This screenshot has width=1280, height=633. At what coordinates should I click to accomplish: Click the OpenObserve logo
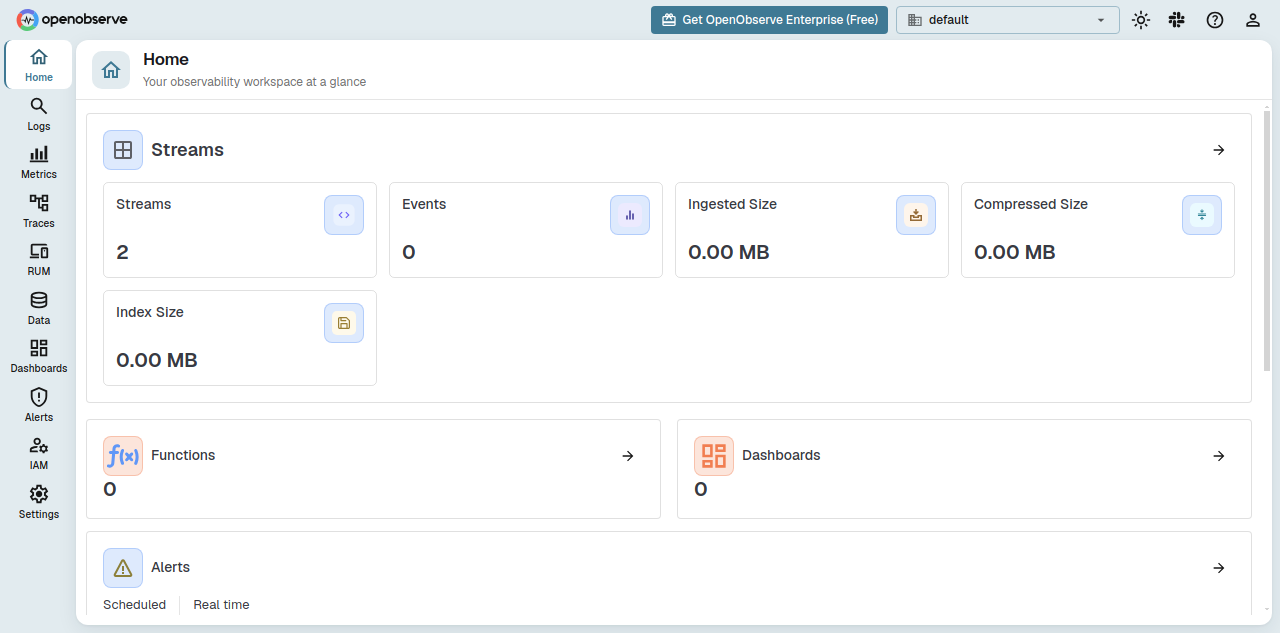(x=72, y=19)
